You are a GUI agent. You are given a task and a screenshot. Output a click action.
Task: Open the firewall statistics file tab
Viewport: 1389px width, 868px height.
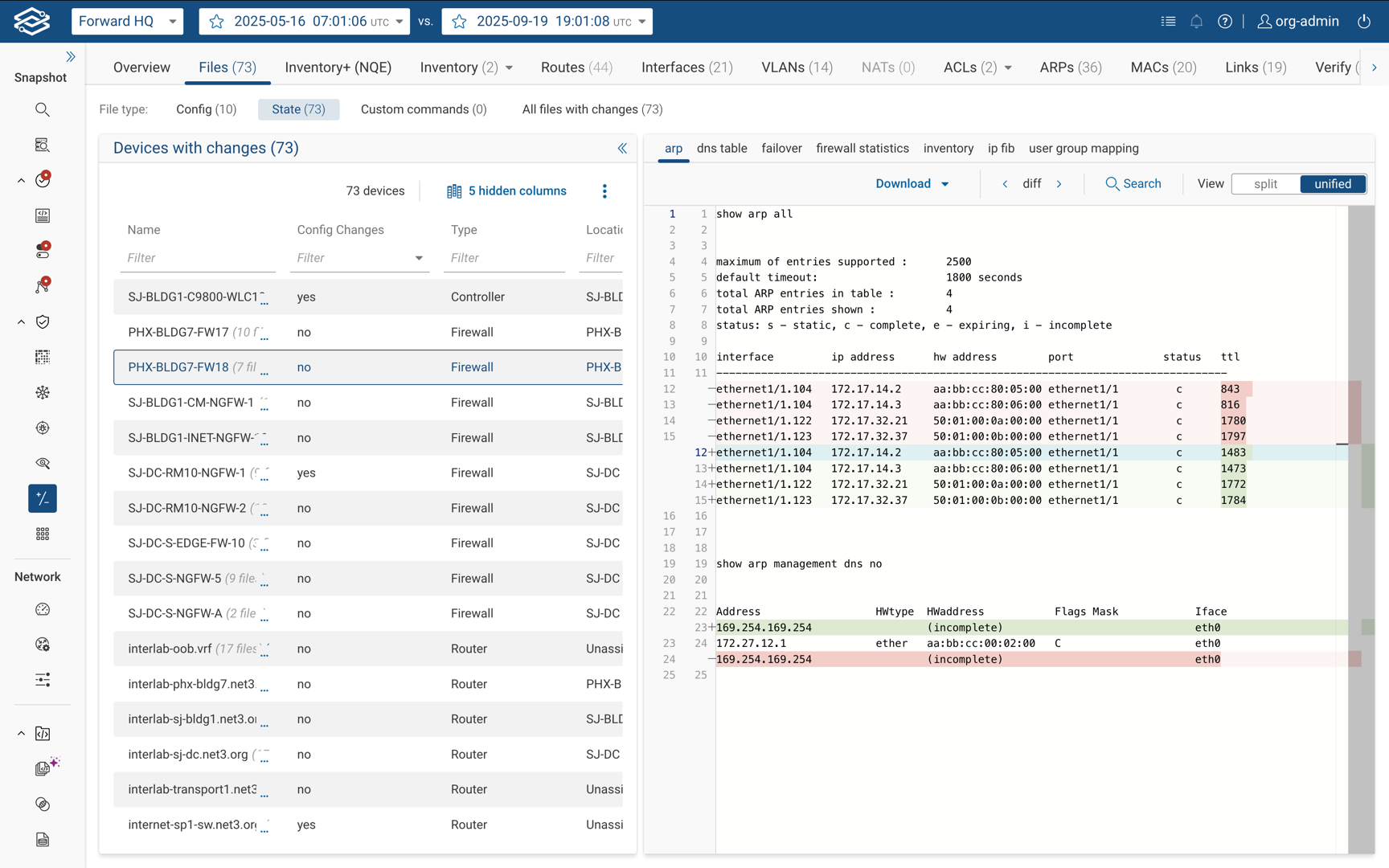pyautogui.click(x=862, y=149)
